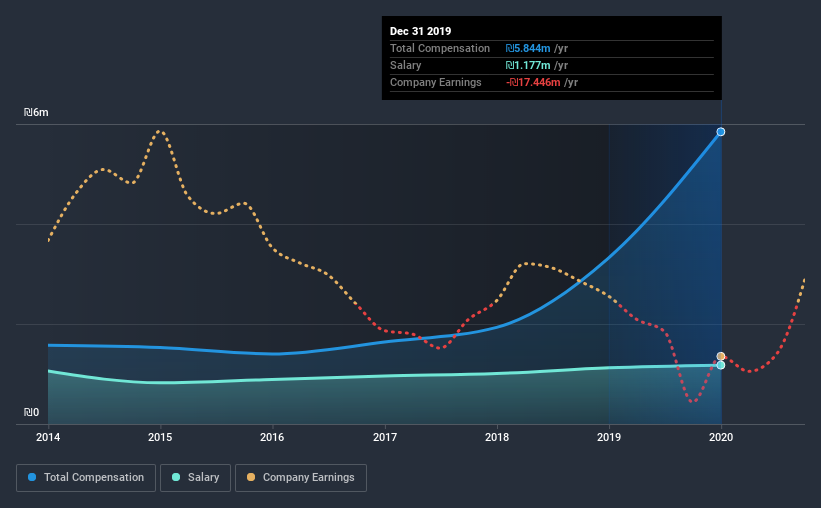
Task: Click the orange dot in Company Earnings legend
Action: pos(251,477)
